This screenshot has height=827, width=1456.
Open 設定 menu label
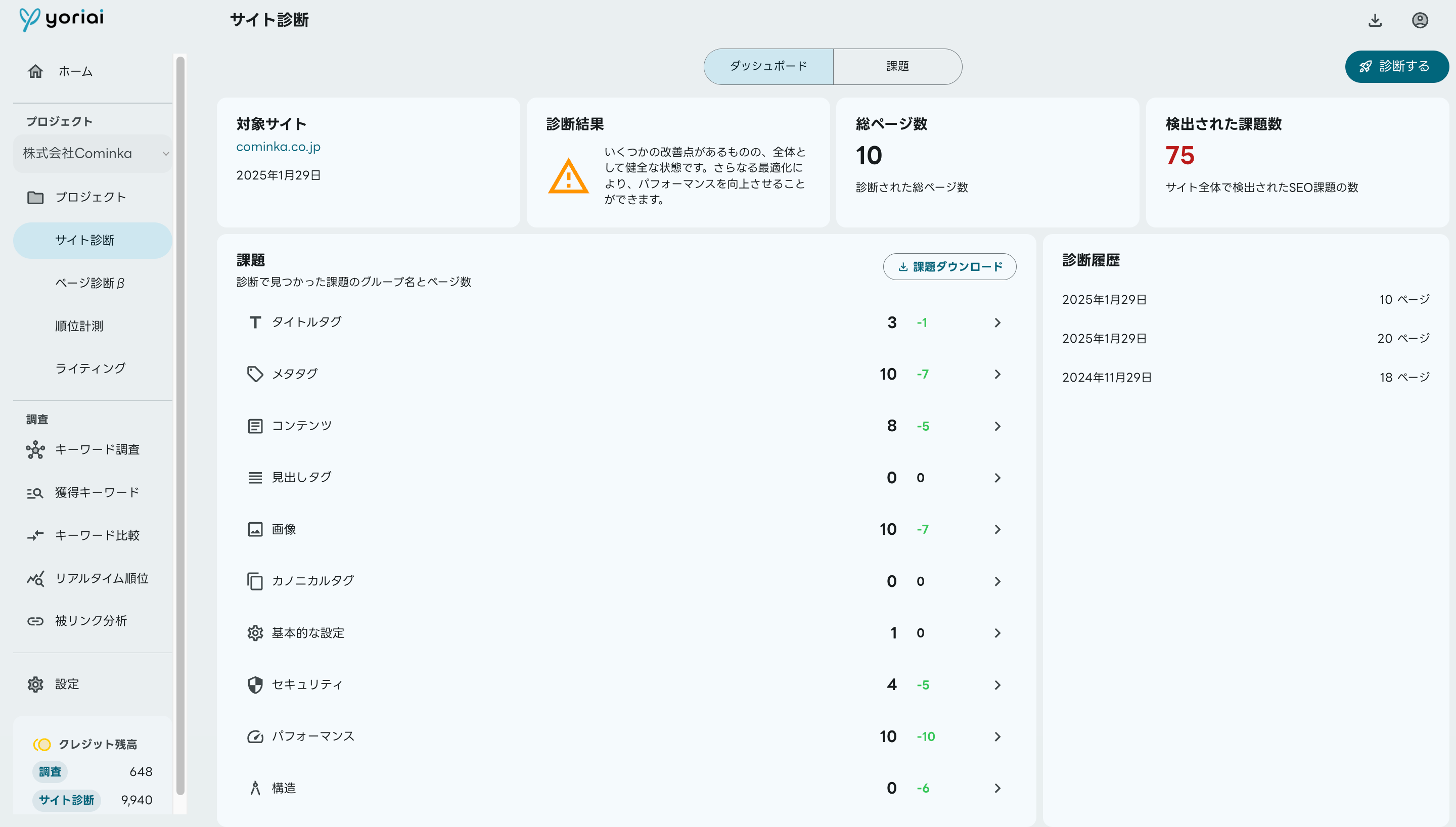point(67,684)
